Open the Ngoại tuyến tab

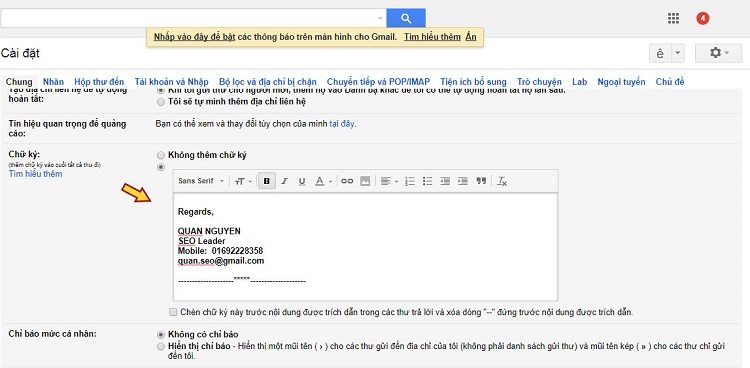(x=621, y=82)
